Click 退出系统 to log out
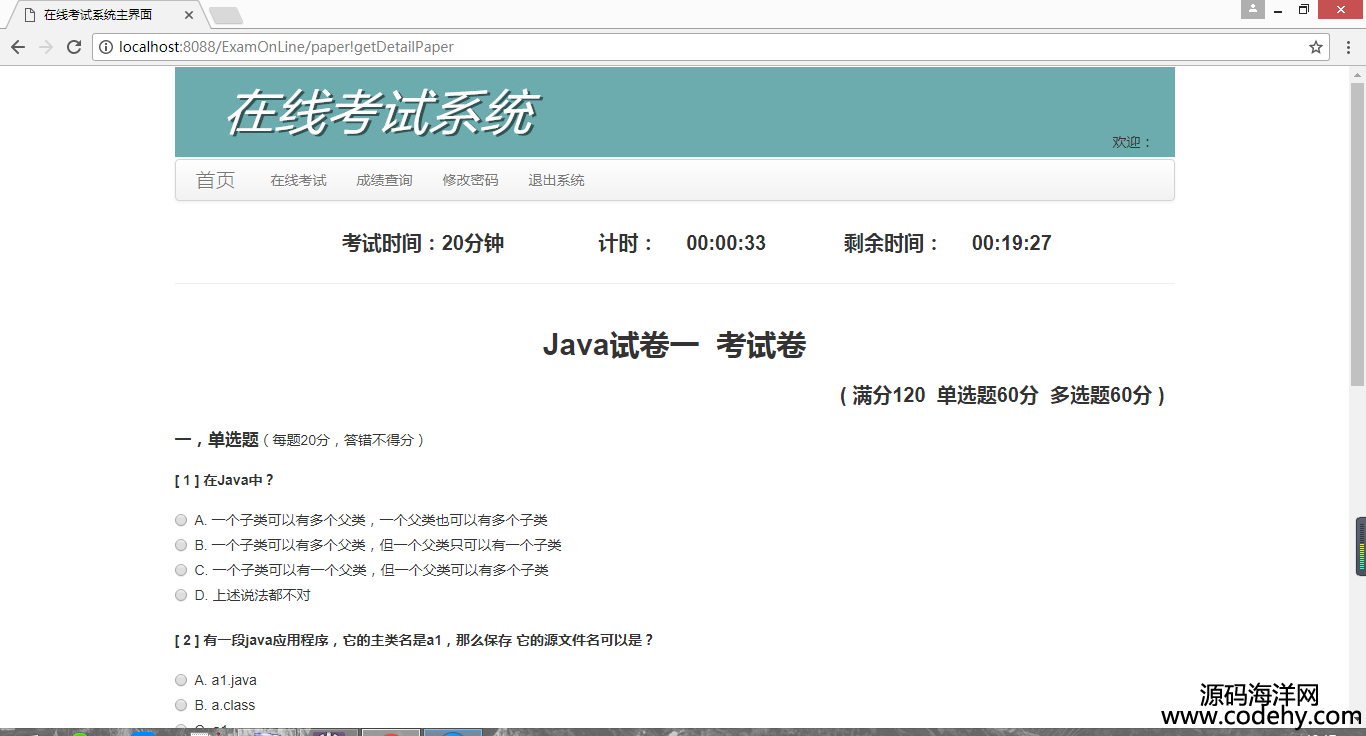The width and height of the screenshot is (1366, 736). pyautogui.click(x=556, y=180)
